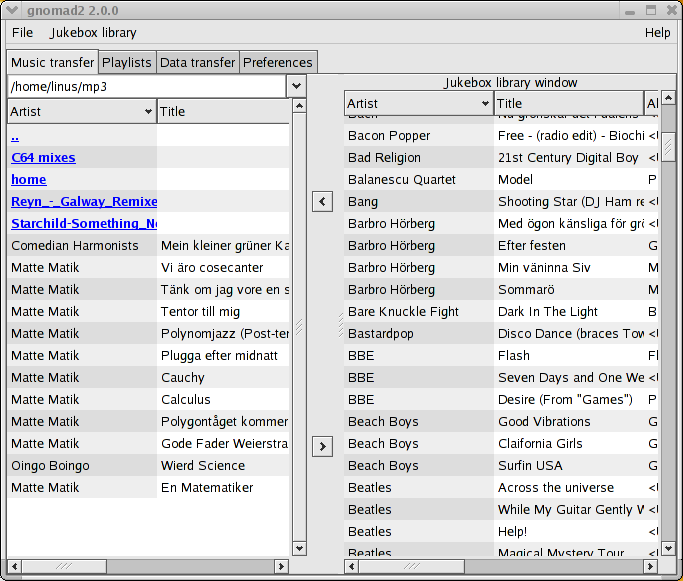Open the Help menu
The image size is (683, 581).
coord(657,33)
